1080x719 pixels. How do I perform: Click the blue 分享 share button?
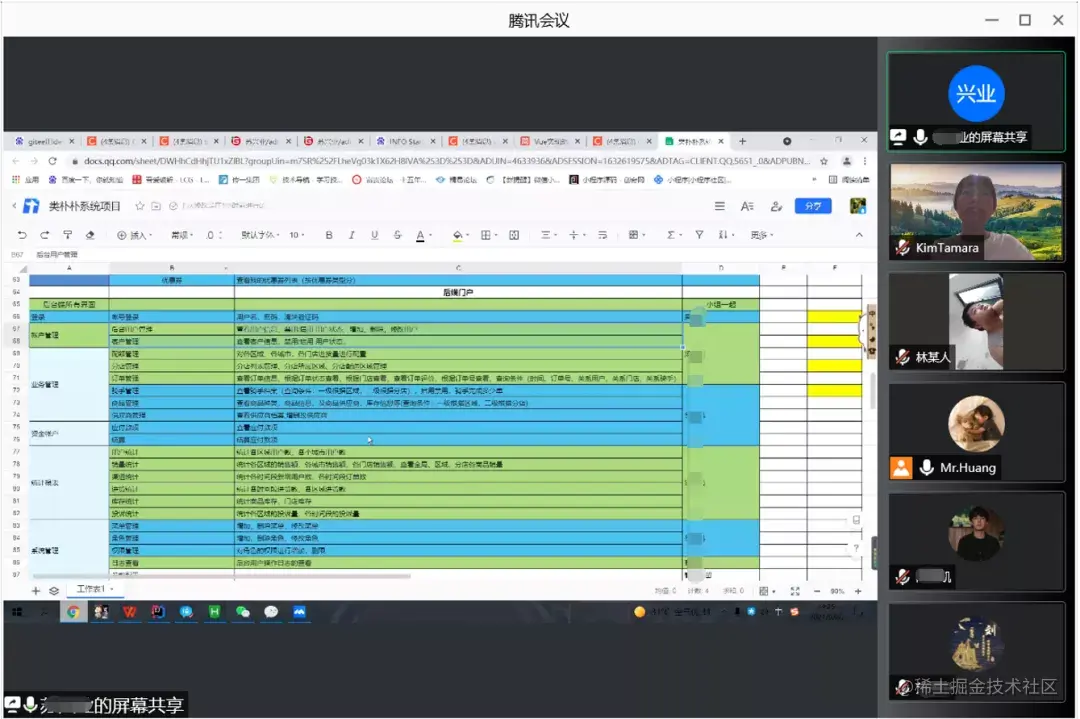point(813,206)
